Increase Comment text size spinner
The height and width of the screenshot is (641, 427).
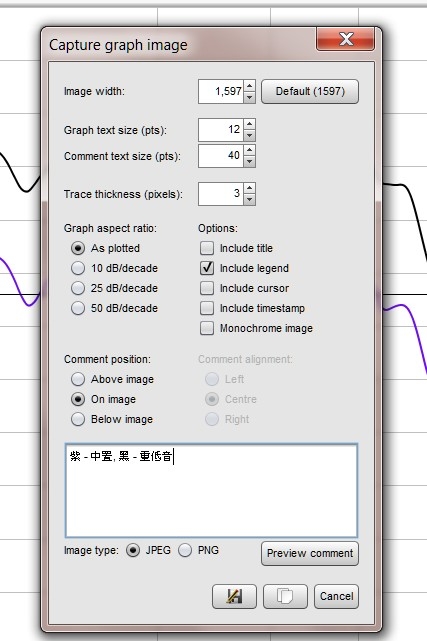pyautogui.click(x=249, y=150)
